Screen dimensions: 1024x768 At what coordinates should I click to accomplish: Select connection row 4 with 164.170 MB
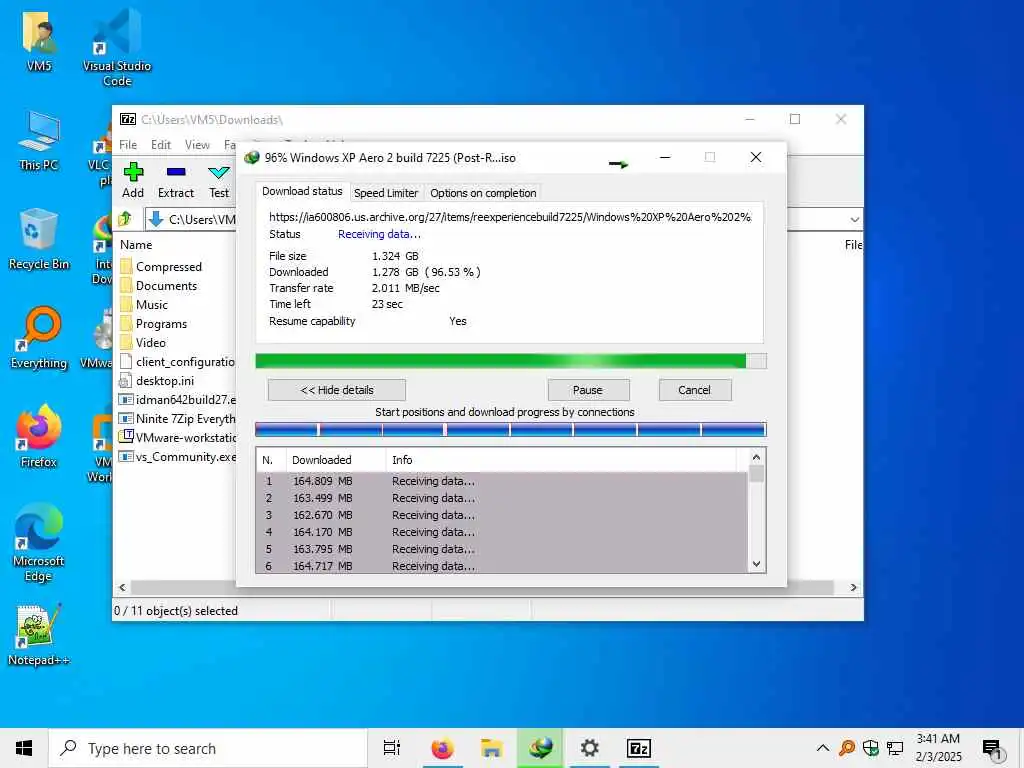click(x=502, y=532)
